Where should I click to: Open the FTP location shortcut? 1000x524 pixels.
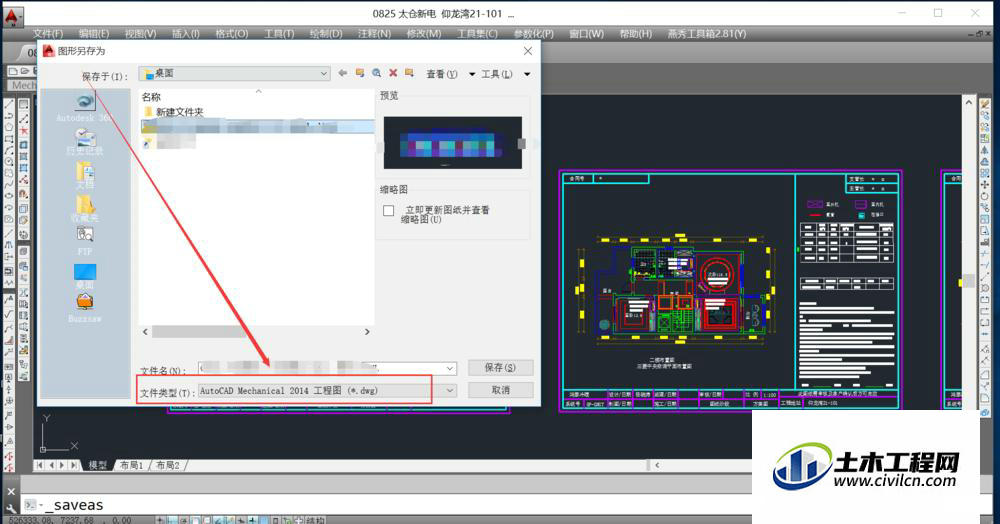tap(85, 242)
